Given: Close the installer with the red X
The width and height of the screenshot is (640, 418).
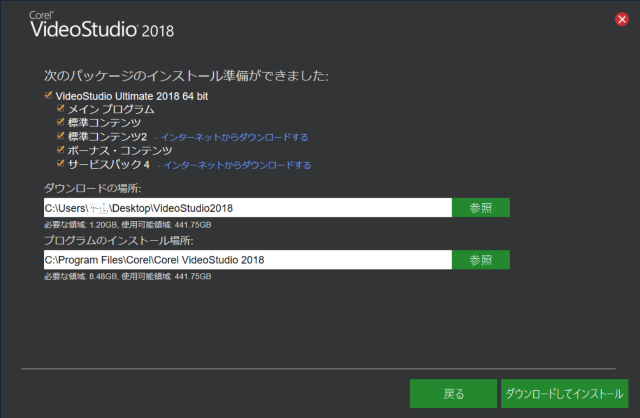Looking at the screenshot, I should click(622, 19).
